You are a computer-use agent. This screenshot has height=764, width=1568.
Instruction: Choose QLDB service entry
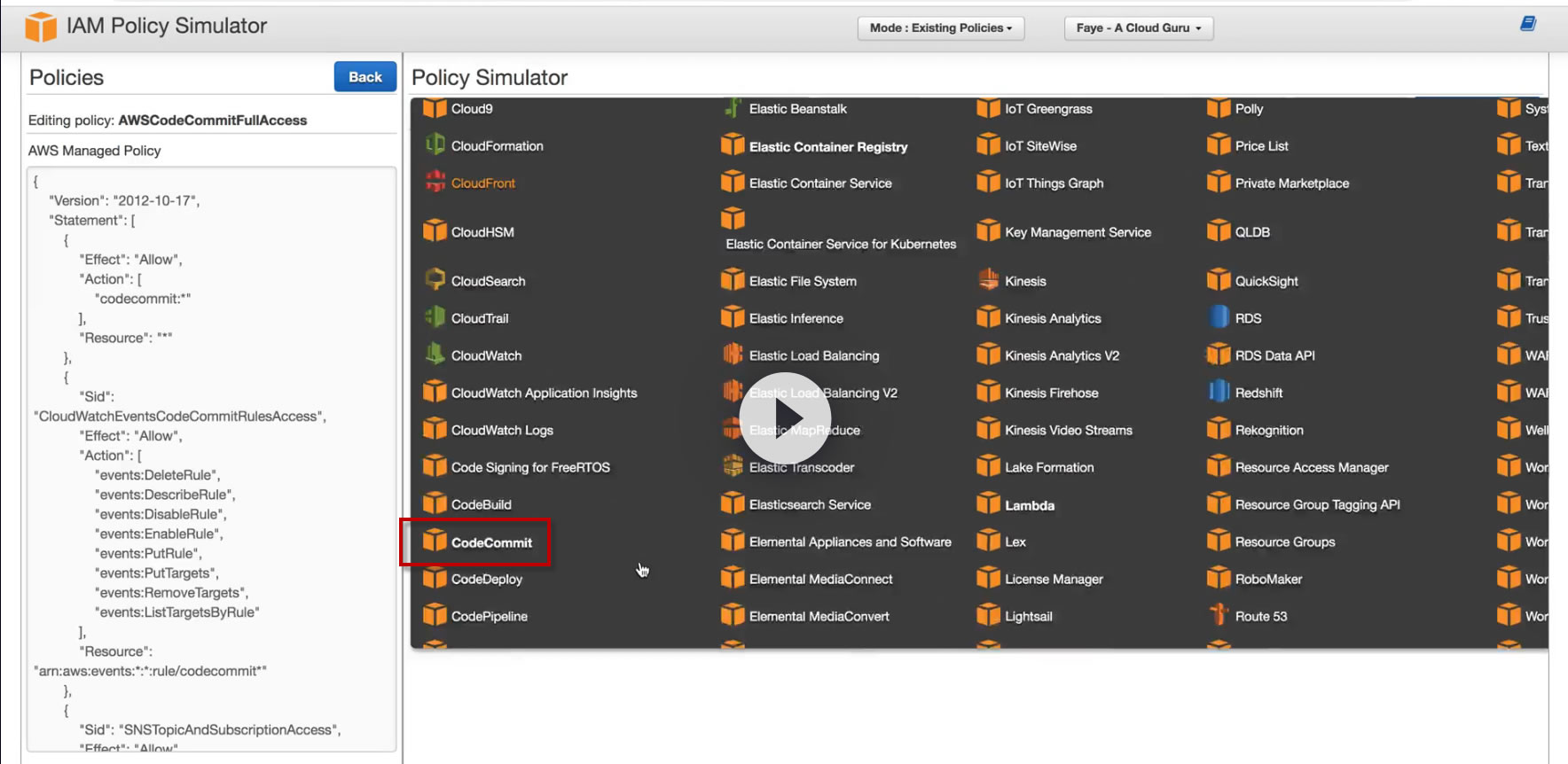1252,232
